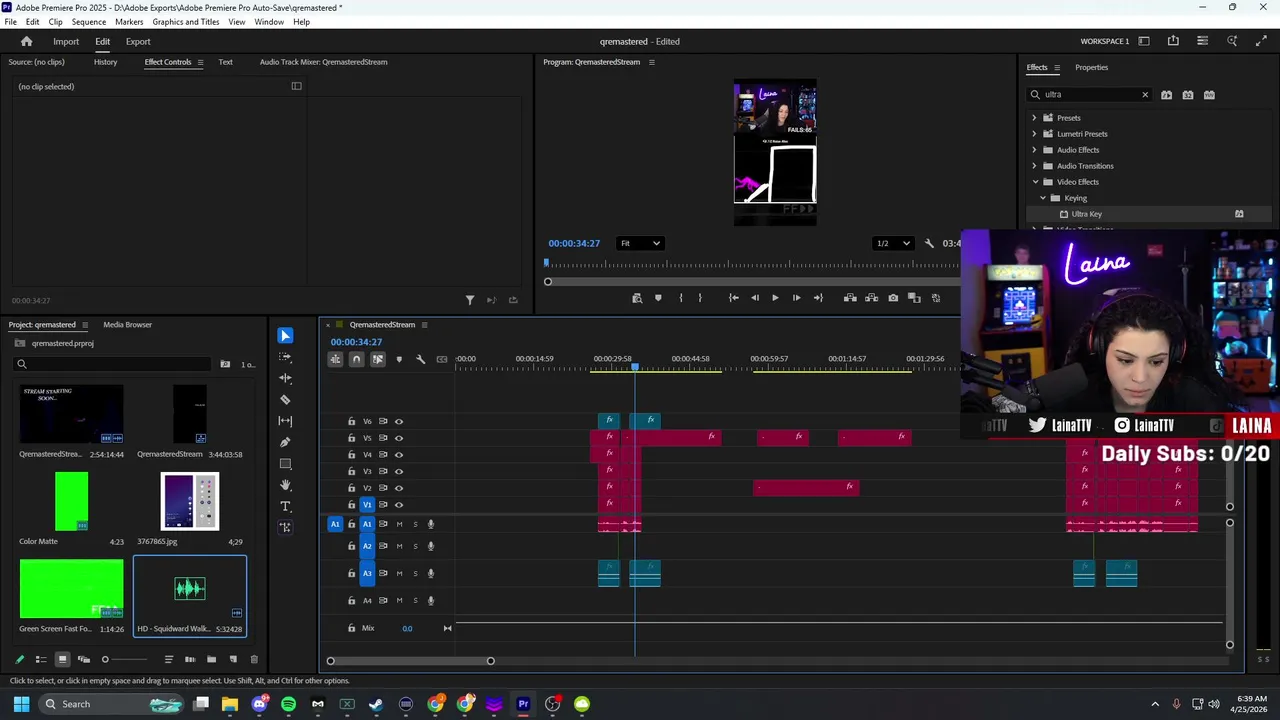Click Home icon in top bar
The height and width of the screenshot is (720, 1280).
(27, 41)
